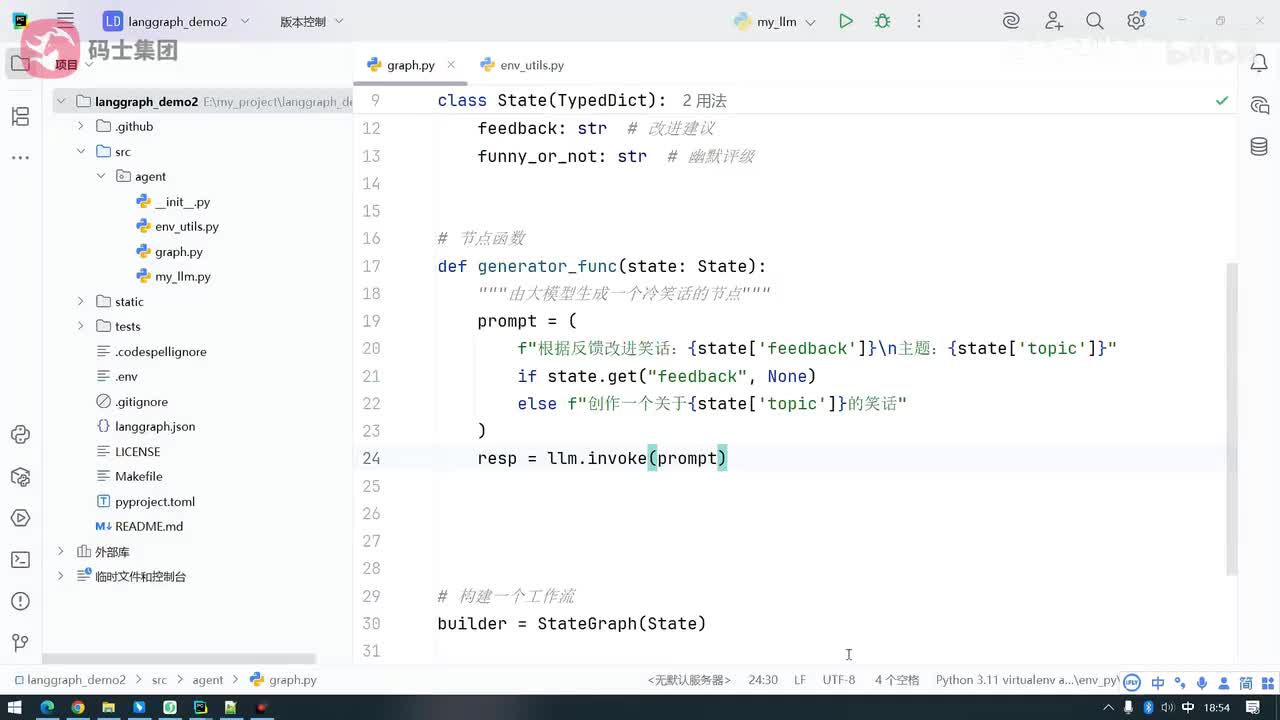Open README.md in the tree
The width and height of the screenshot is (1280, 720).
(149, 527)
